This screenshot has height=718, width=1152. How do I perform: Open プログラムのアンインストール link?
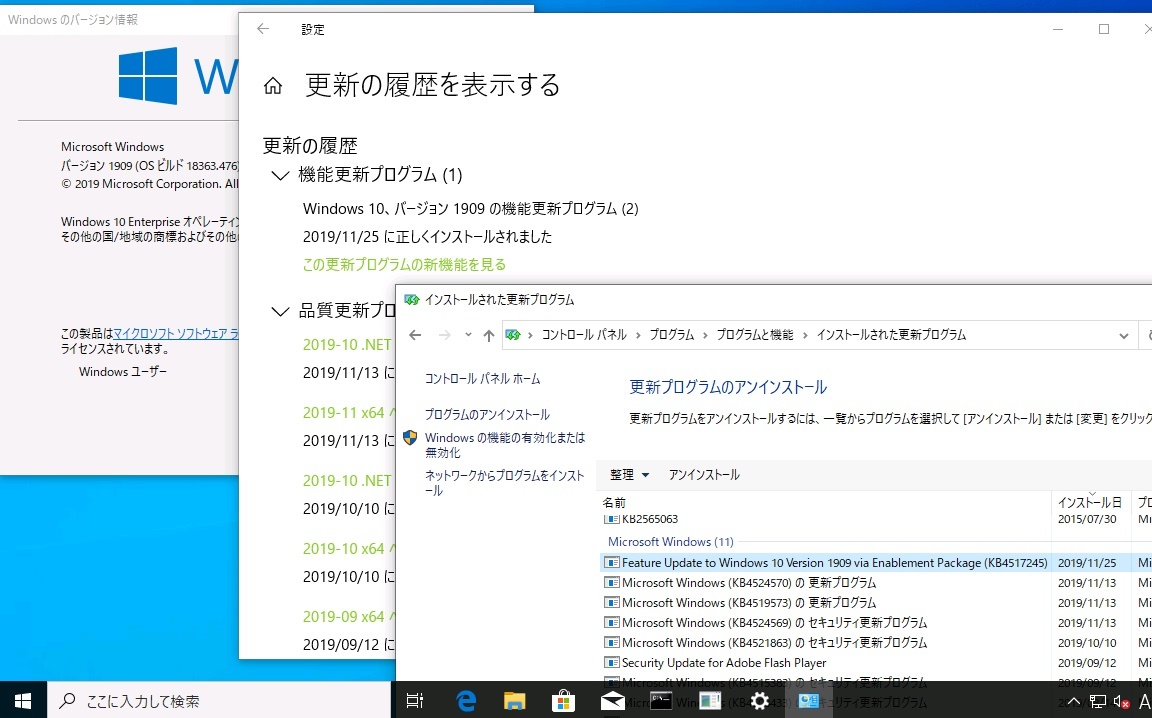pyautogui.click(x=487, y=415)
